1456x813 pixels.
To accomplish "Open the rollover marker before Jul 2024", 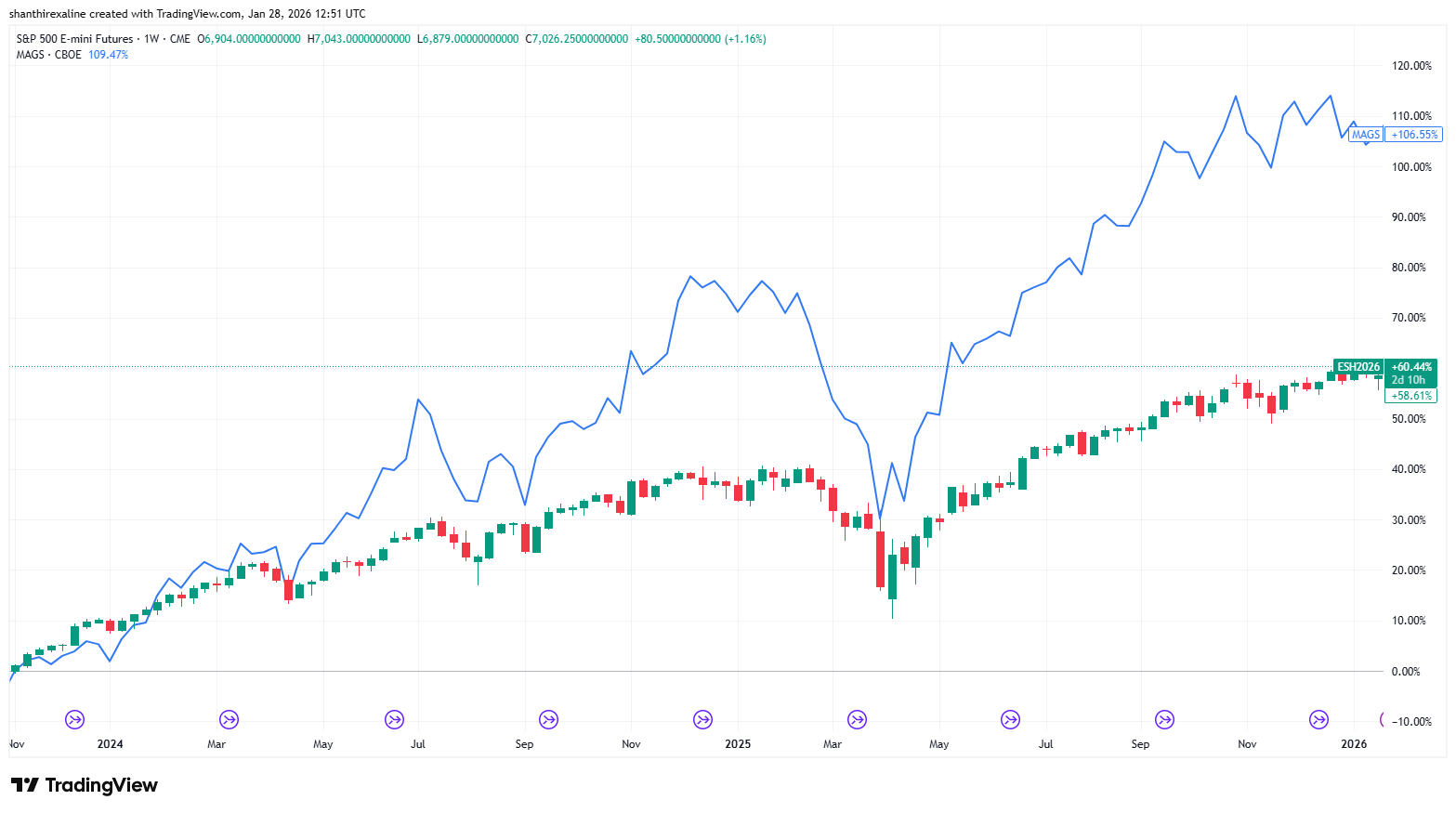I will (395, 719).
